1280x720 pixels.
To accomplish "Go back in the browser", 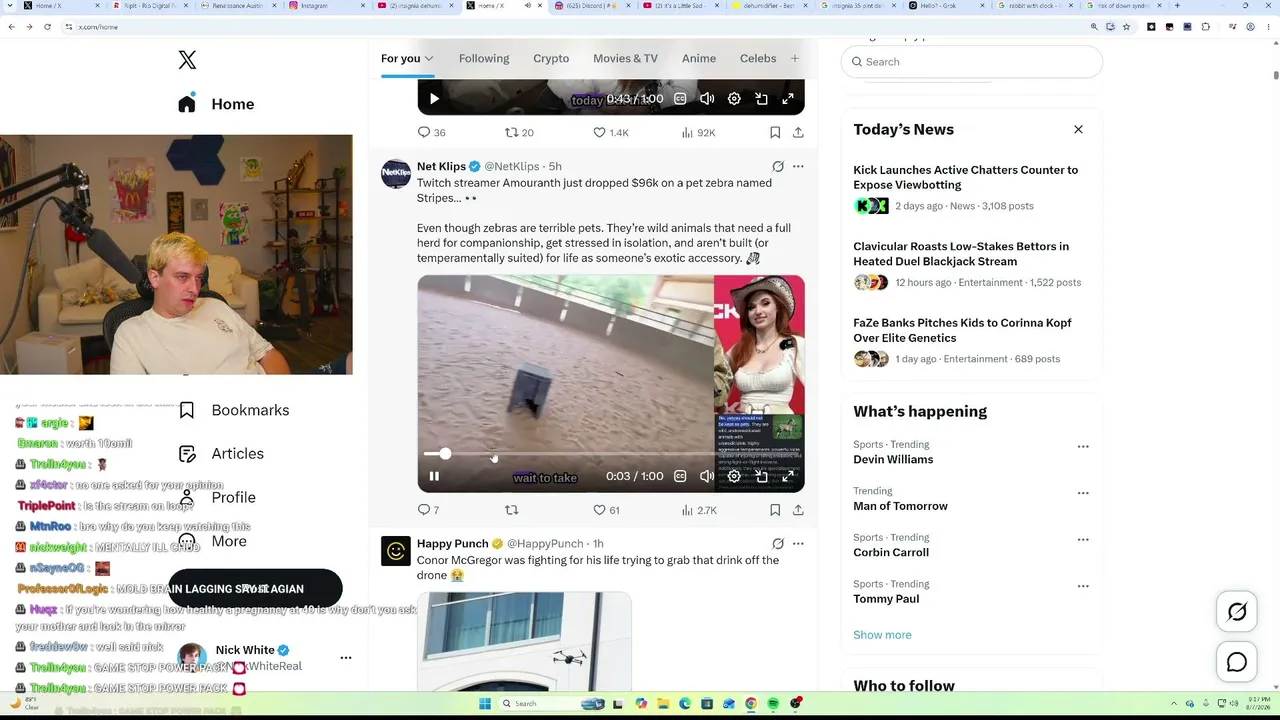I will (11, 27).
